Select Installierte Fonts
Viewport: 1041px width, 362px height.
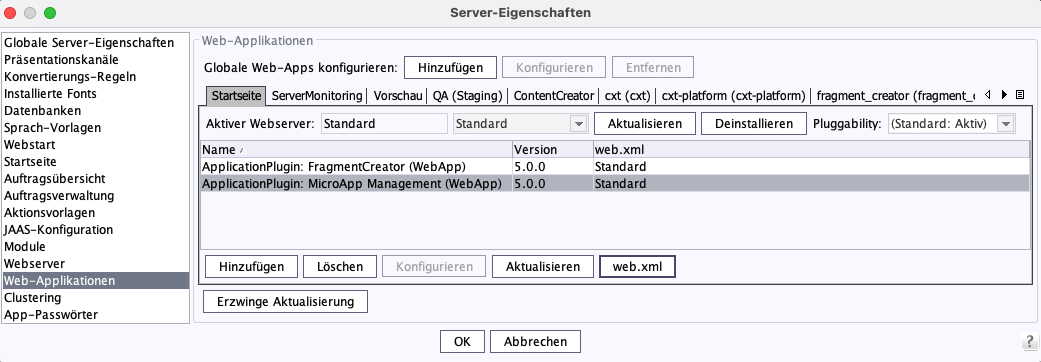pyautogui.click(x=96, y=94)
